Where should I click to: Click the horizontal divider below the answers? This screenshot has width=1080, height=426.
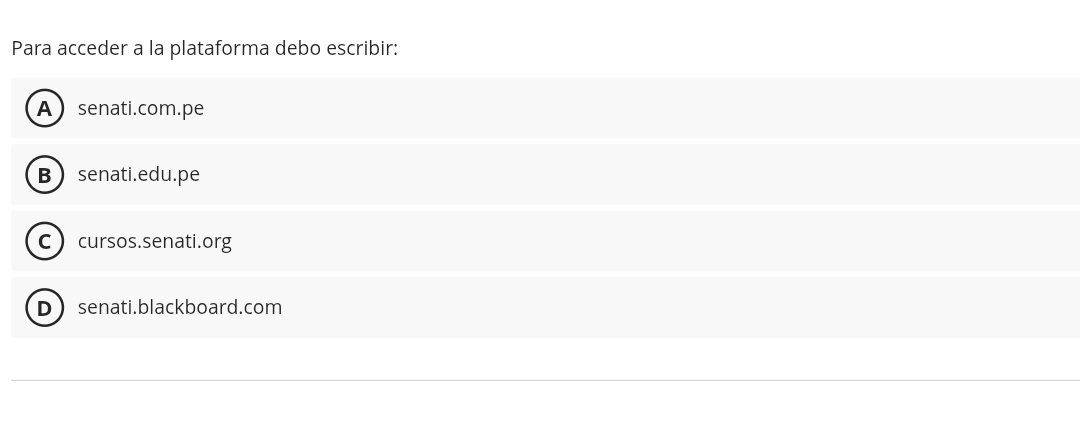point(546,380)
